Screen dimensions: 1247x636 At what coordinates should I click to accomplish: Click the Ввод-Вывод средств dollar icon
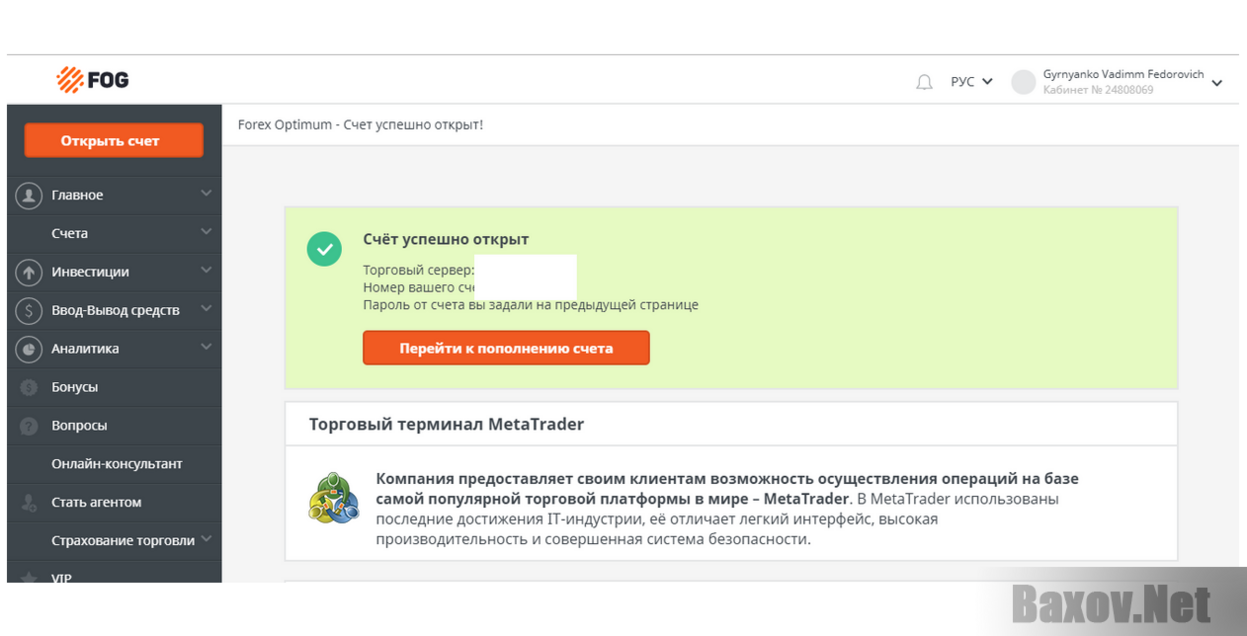29,310
